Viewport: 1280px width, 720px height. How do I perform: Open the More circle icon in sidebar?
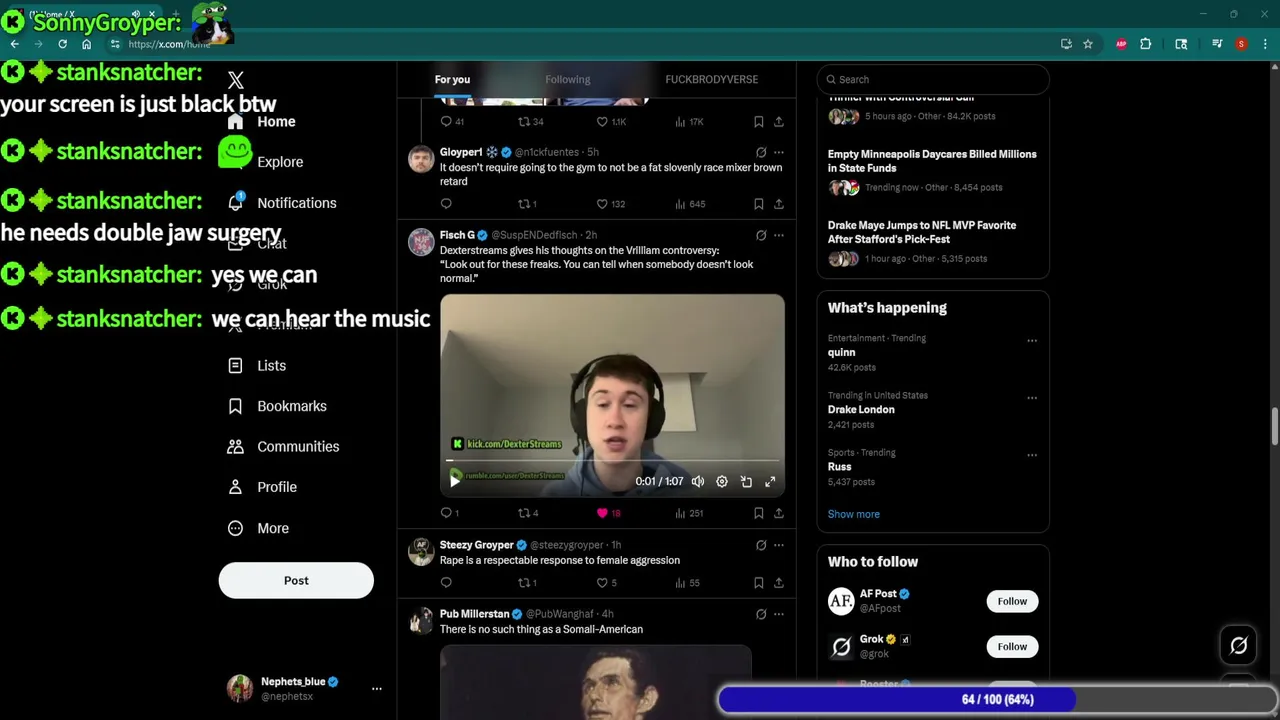[x=235, y=528]
